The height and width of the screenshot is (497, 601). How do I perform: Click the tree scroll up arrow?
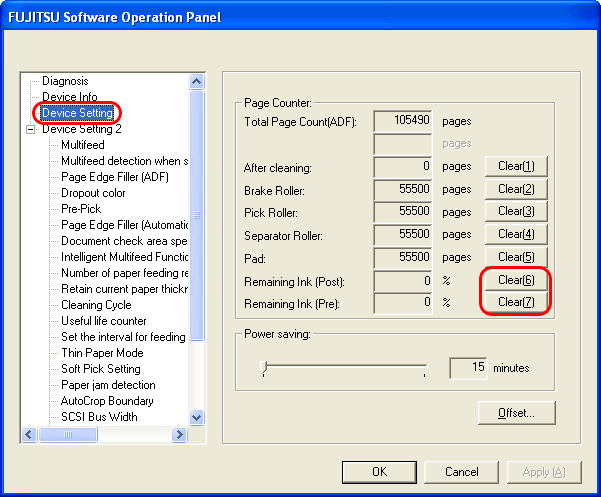pyautogui.click(x=197, y=81)
